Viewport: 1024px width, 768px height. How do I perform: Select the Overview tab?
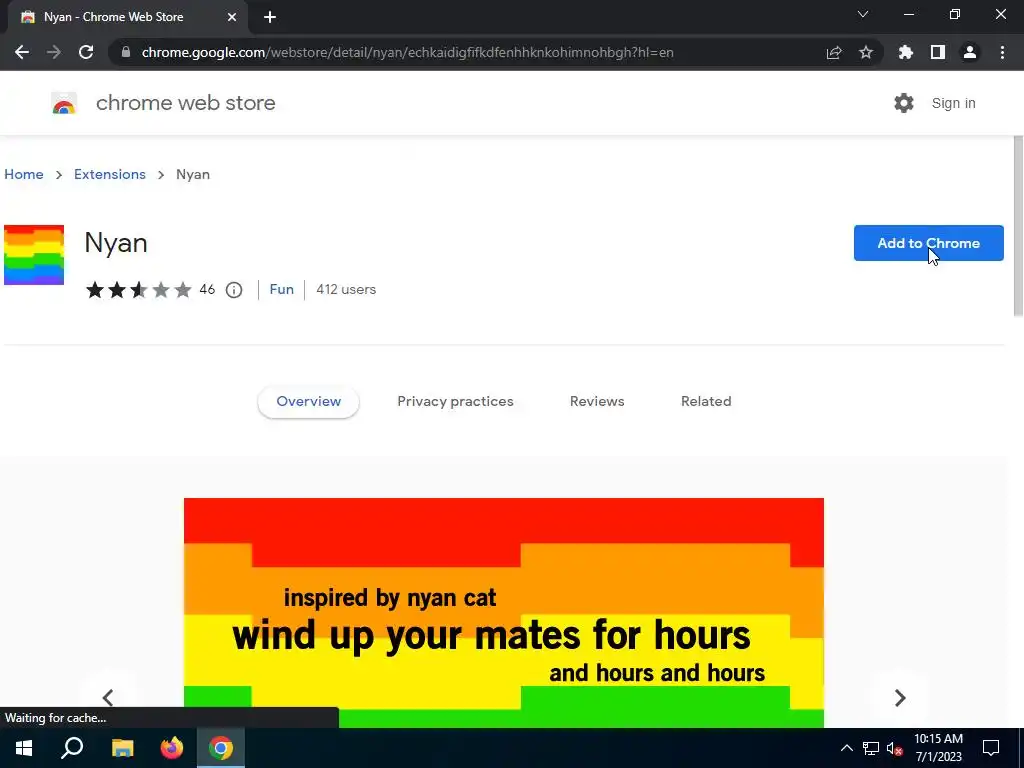pos(308,402)
